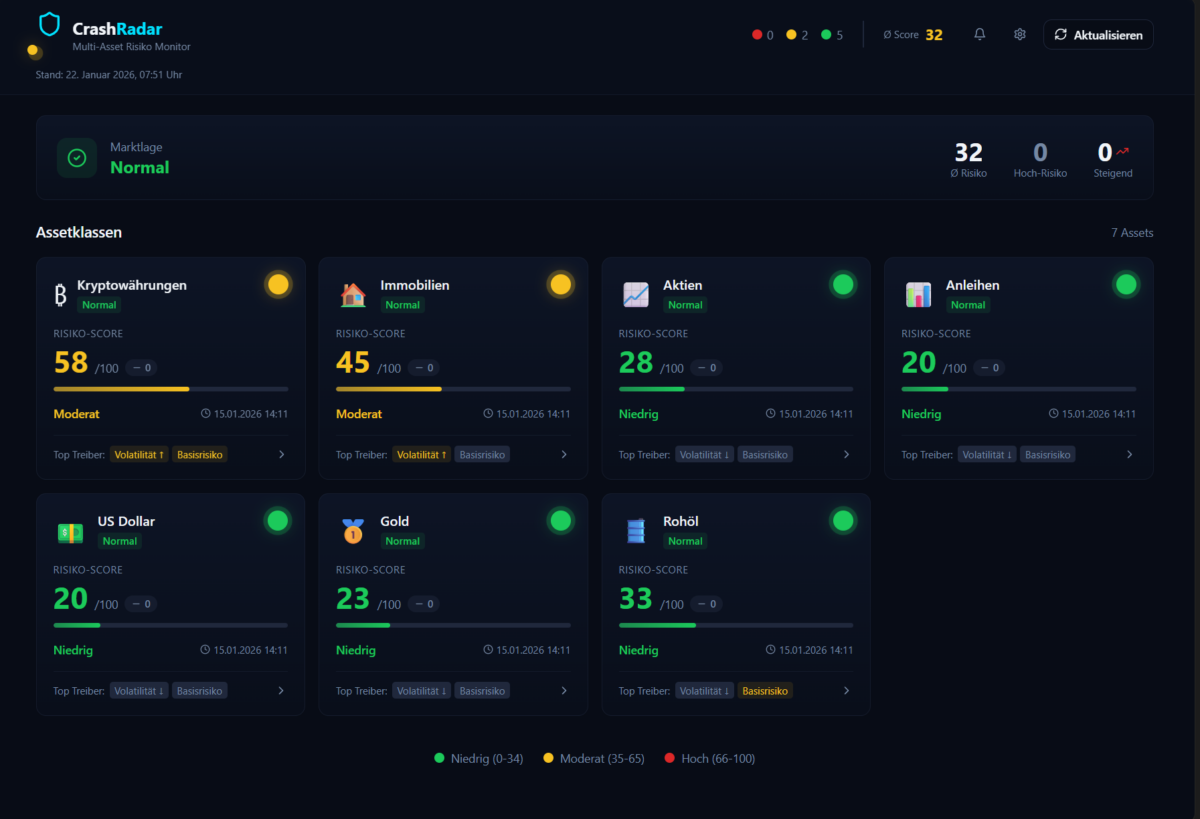Expand Kryptowährungen details with chevron arrow
The height and width of the screenshot is (819, 1200).
tap(281, 454)
